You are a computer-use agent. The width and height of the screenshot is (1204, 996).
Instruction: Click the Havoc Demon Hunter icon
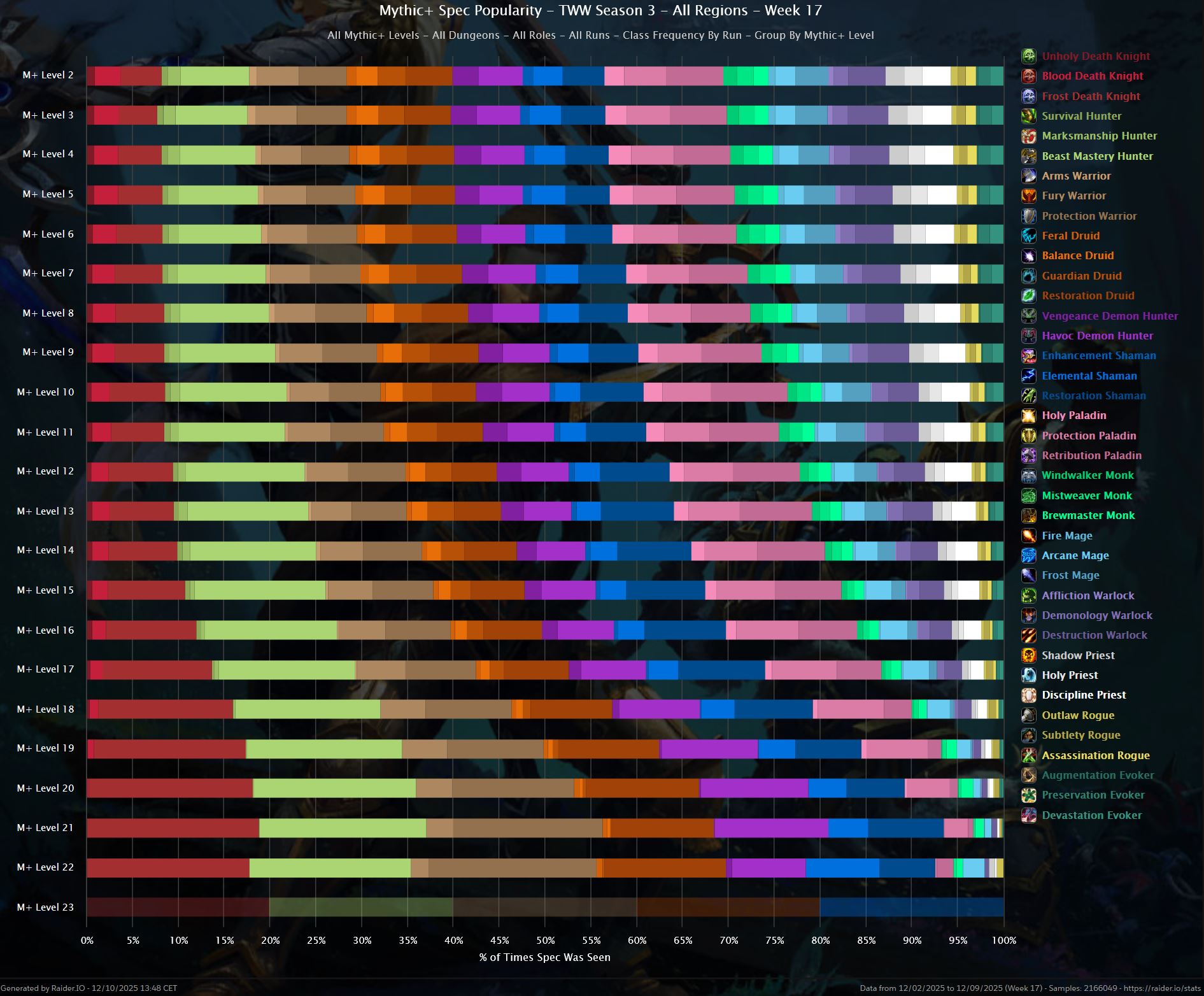pyautogui.click(x=1028, y=336)
